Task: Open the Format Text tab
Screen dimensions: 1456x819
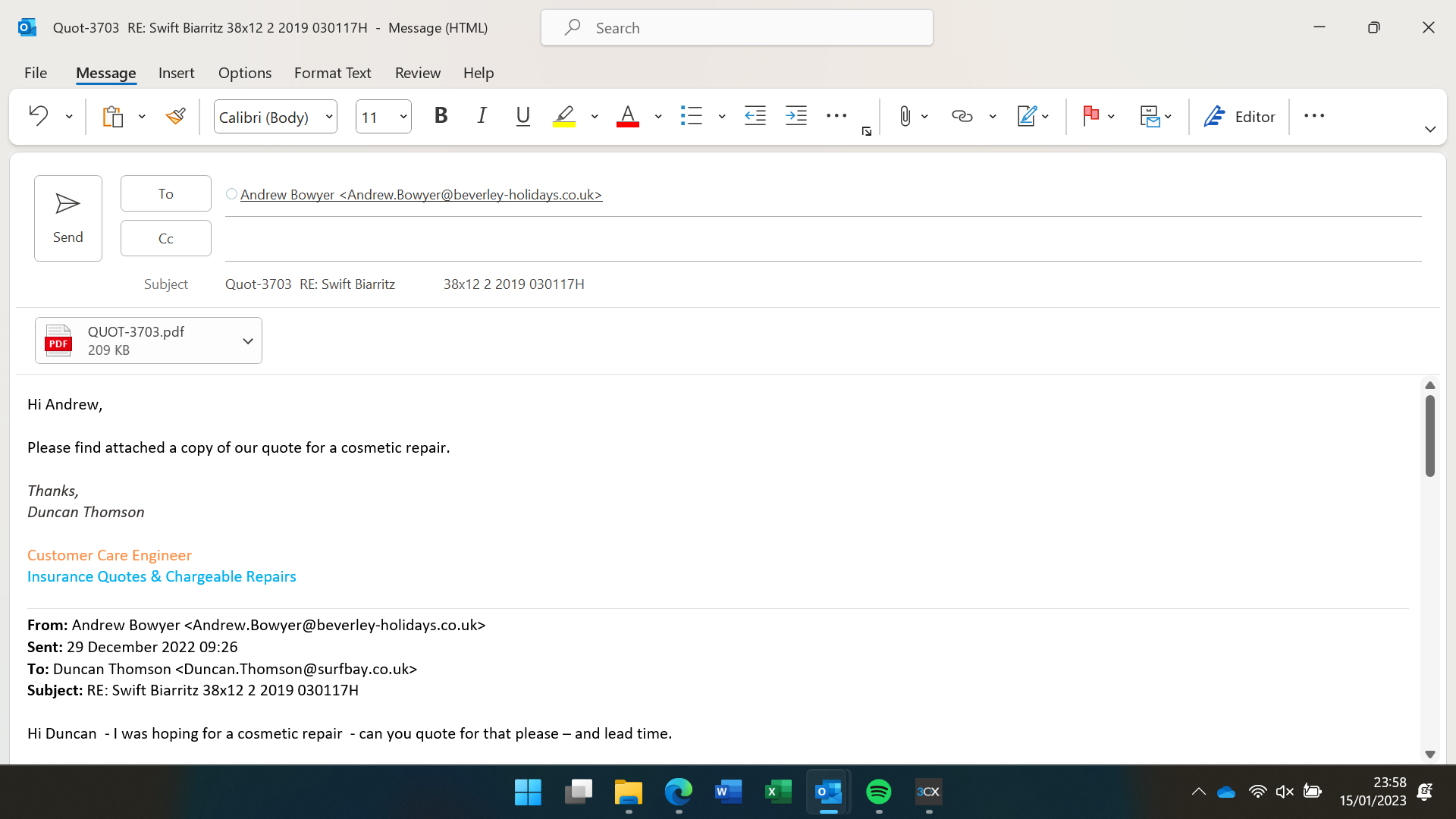Action: [332, 73]
